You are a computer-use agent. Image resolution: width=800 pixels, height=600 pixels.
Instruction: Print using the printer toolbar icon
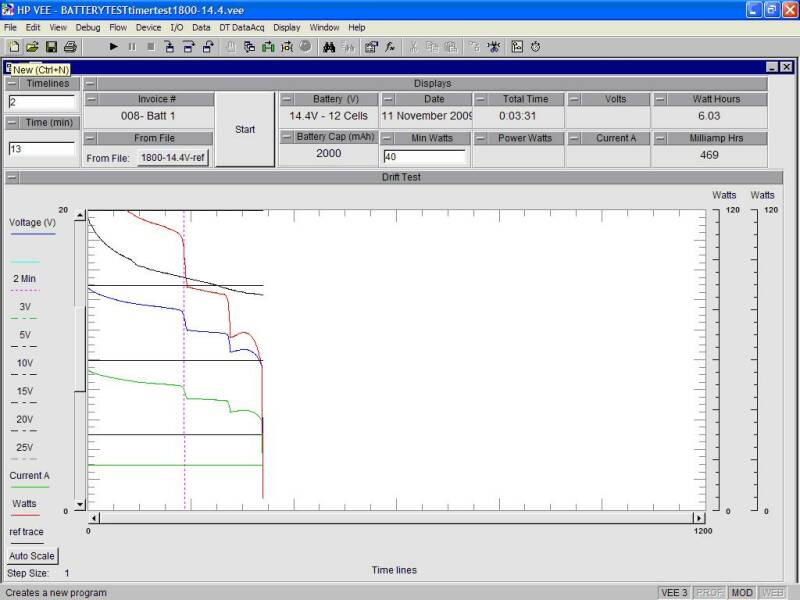[70, 47]
